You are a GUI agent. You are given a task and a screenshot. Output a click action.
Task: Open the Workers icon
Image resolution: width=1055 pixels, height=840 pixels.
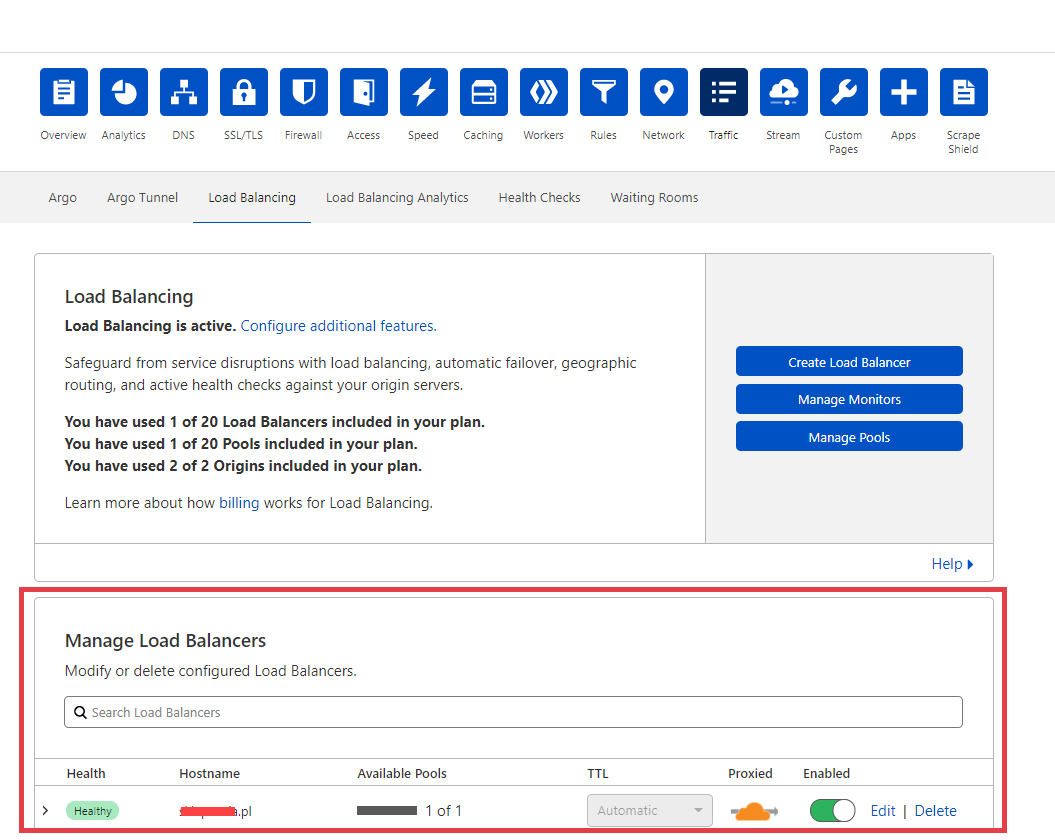(x=544, y=93)
